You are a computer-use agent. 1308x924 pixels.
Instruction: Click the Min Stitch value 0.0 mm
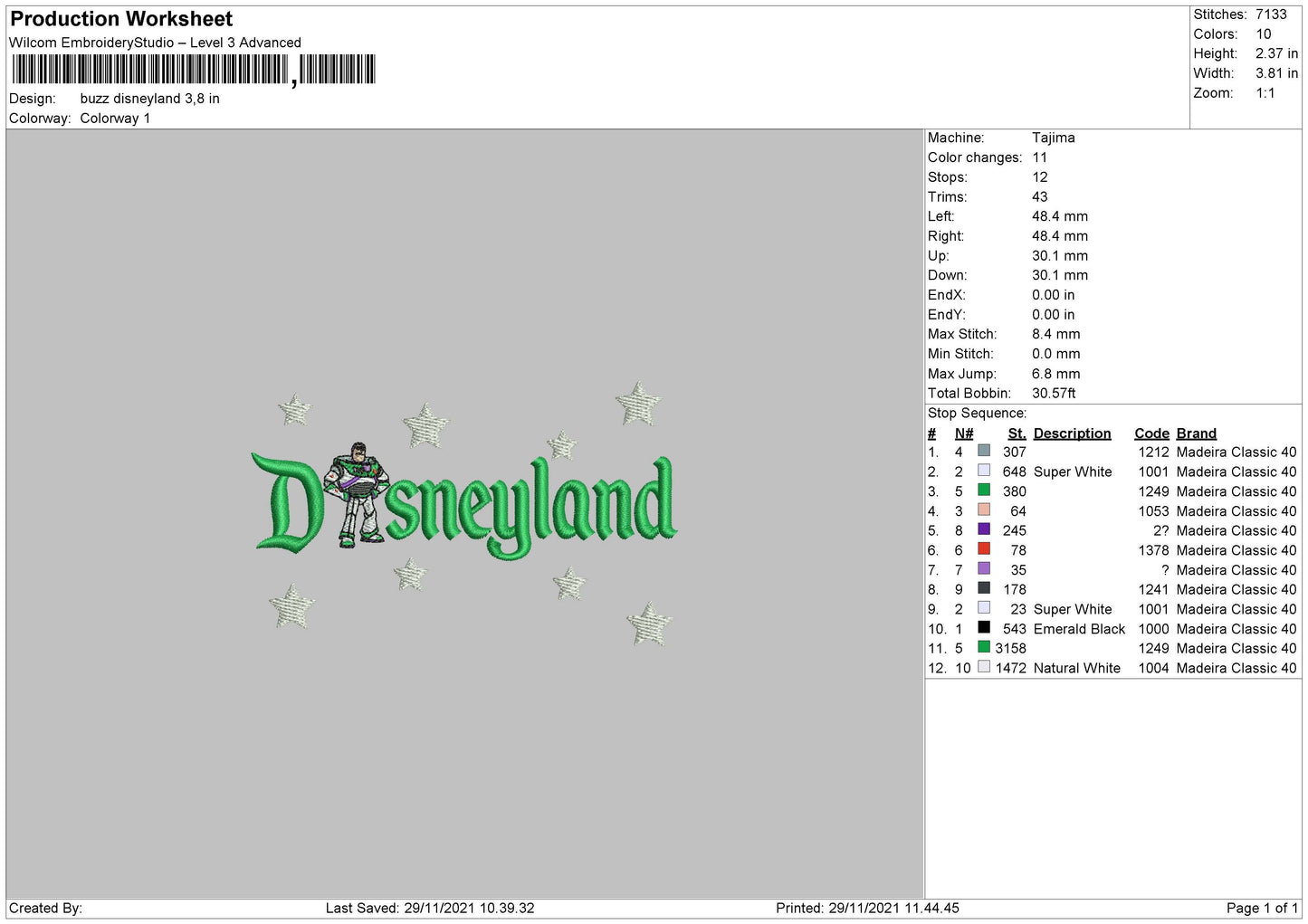(1056, 354)
